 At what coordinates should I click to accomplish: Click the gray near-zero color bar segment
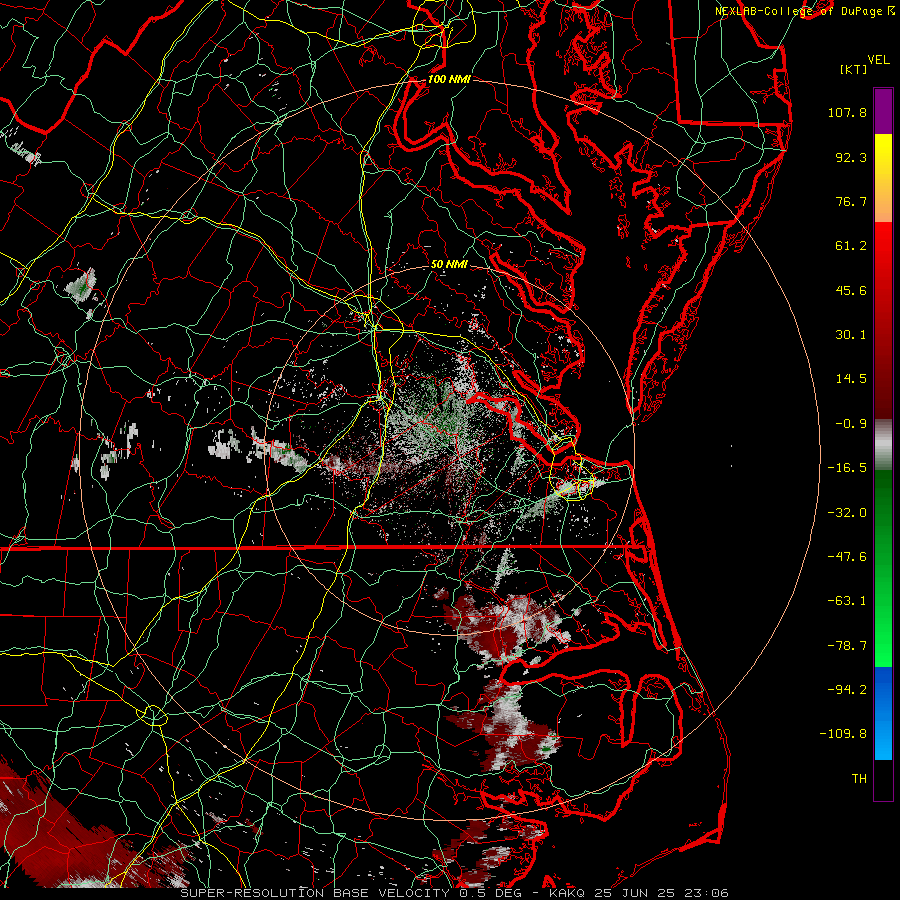[883, 442]
